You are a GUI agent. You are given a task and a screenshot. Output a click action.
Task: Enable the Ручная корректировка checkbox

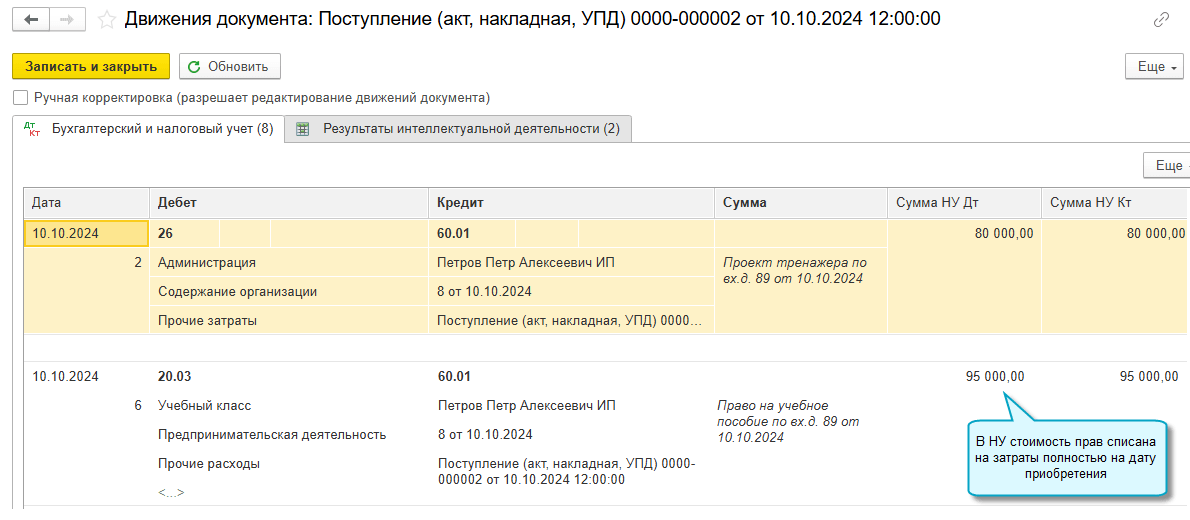pos(20,98)
